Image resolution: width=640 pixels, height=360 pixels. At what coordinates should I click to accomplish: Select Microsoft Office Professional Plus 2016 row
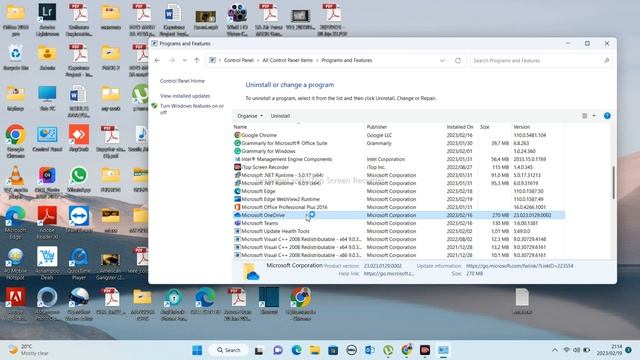click(399, 207)
